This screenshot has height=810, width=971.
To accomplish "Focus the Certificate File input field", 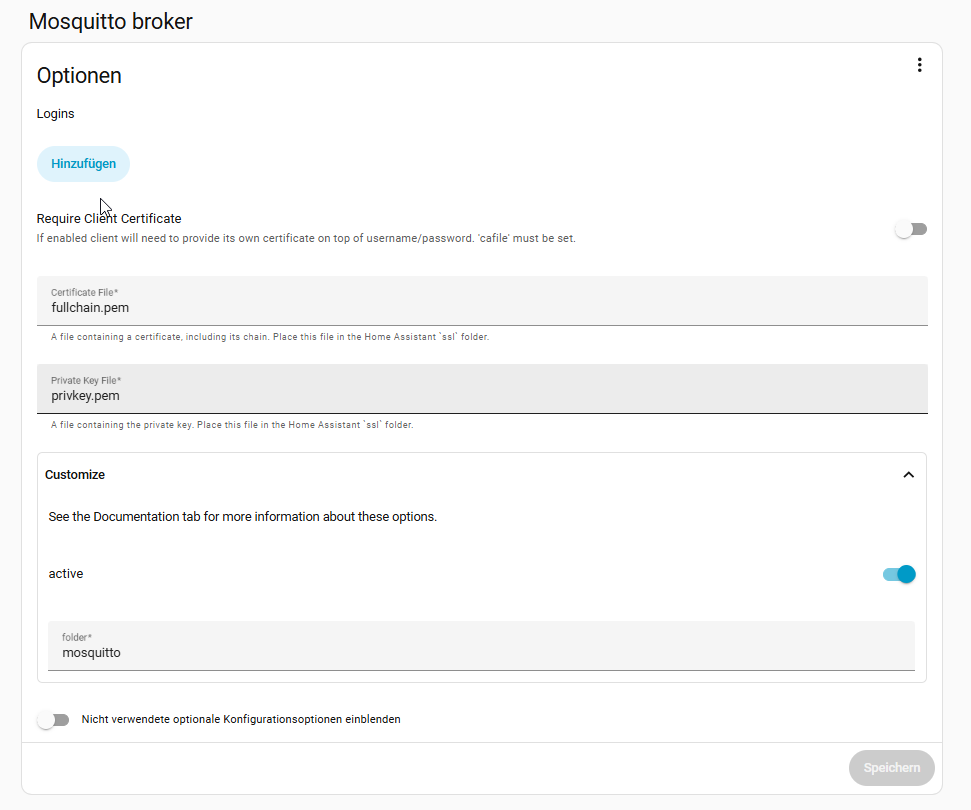I will pos(482,307).
